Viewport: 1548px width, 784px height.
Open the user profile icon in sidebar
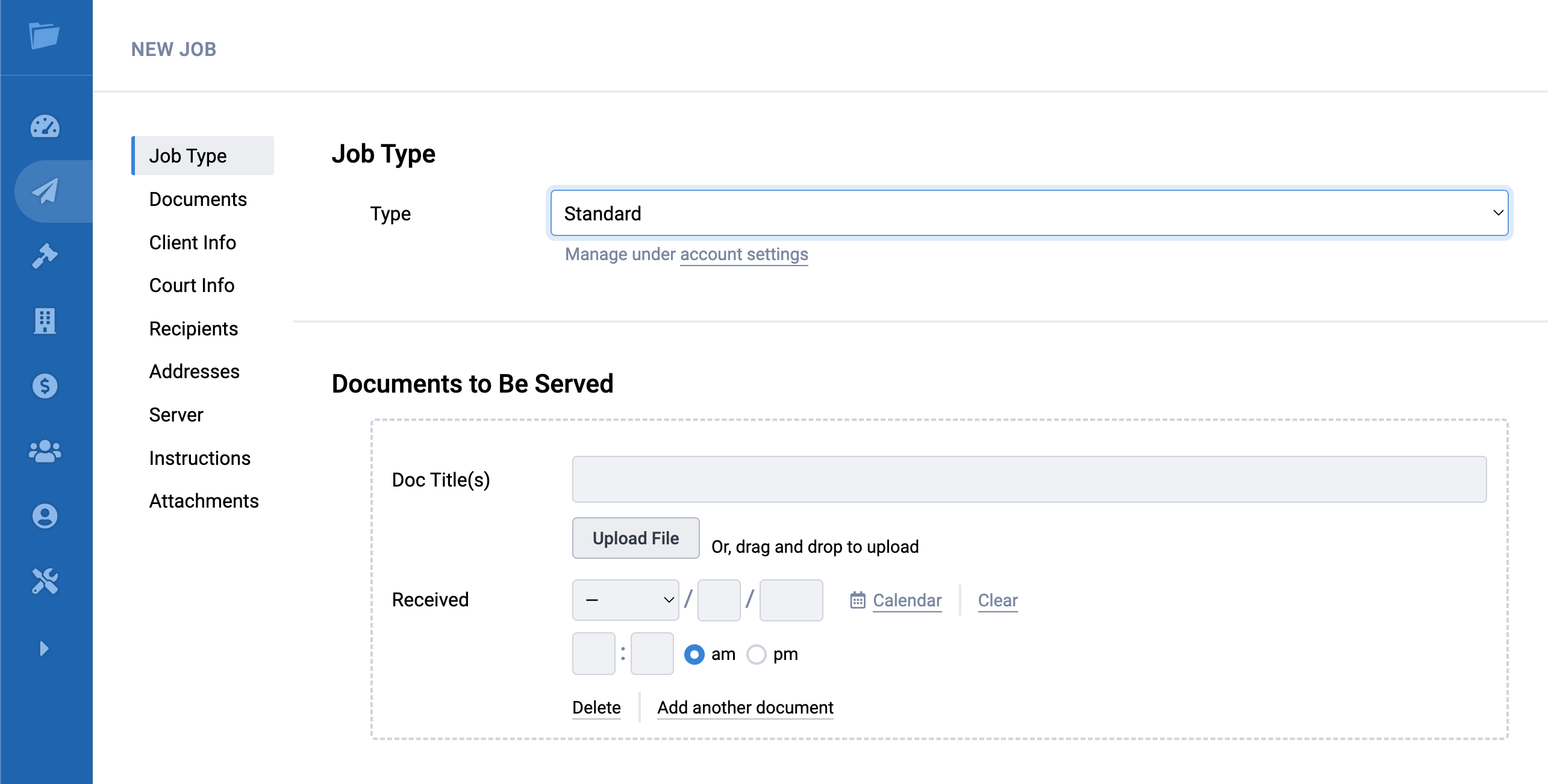point(45,516)
